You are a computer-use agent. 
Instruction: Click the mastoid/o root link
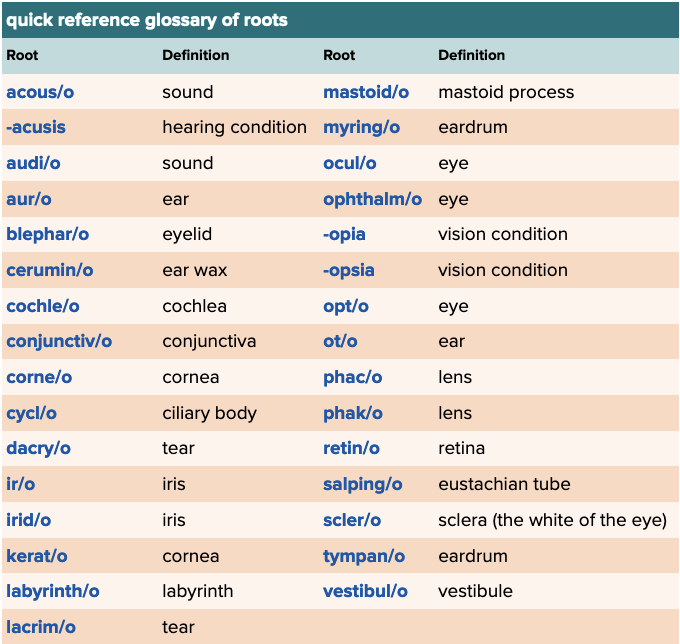[366, 92]
